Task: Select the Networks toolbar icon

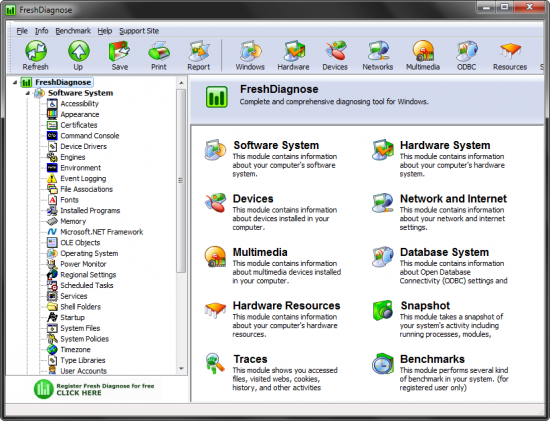Action: pos(378,51)
